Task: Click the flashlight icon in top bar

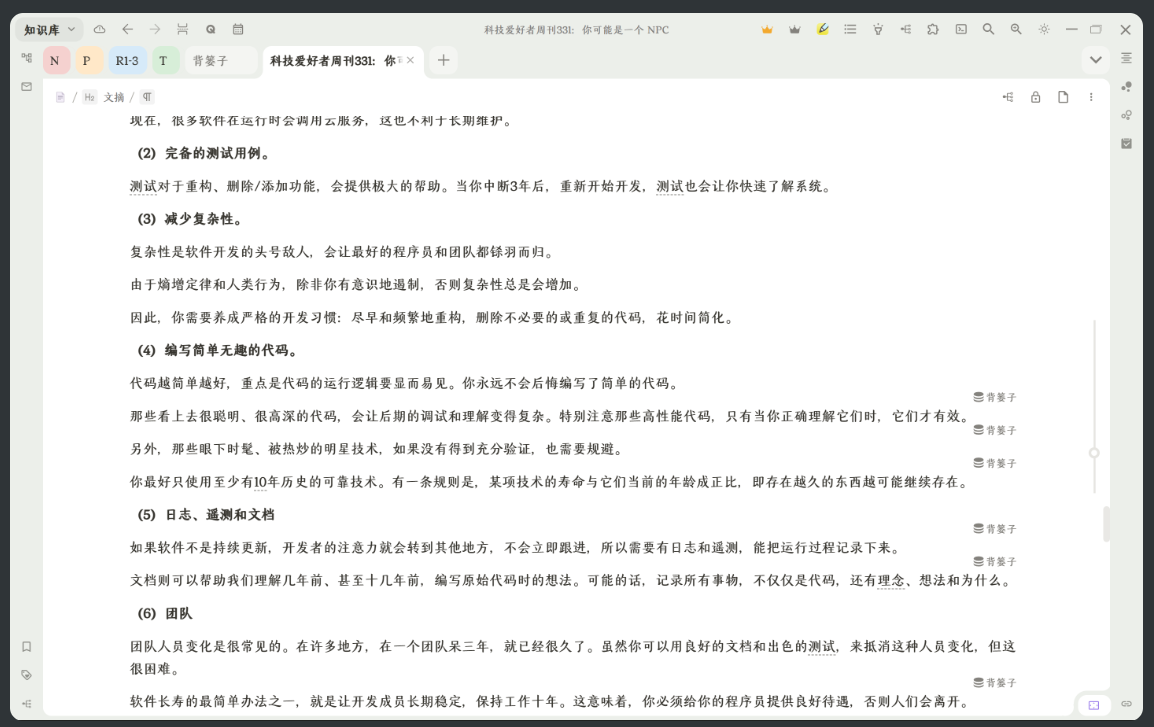Action: pyautogui.click(x=878, y=29)
